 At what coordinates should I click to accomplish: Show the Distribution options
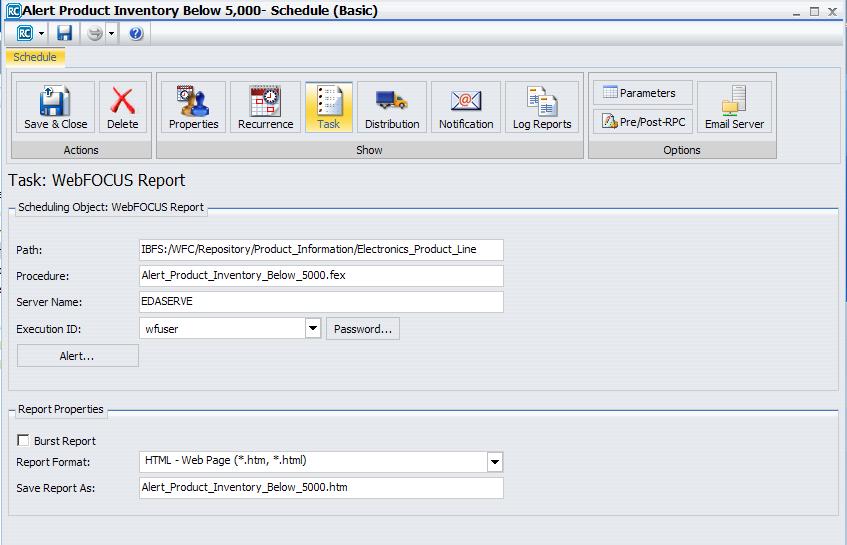pyautogui.click(x=392, y=107)
